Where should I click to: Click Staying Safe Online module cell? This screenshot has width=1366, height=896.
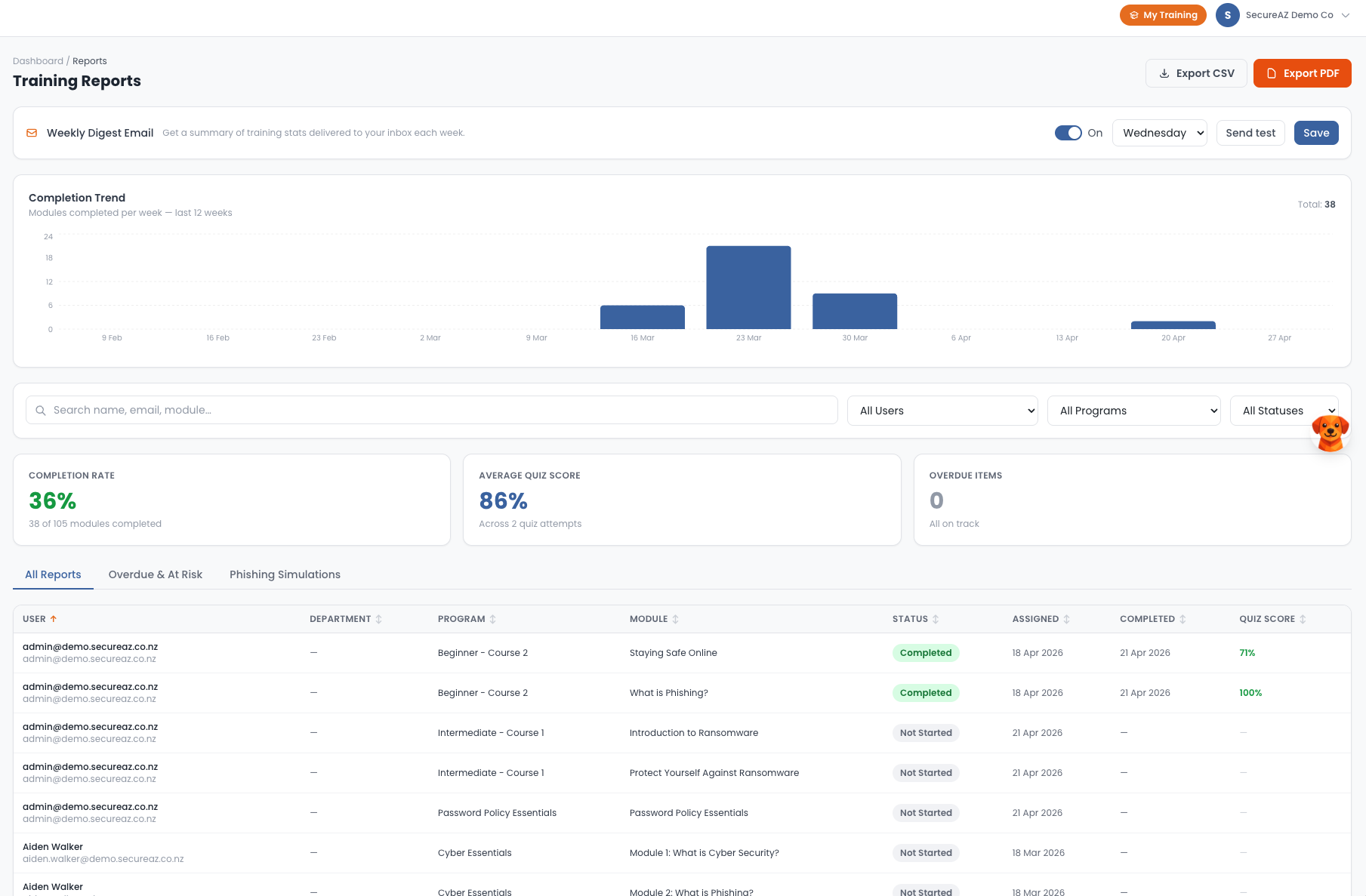(674, 653)
